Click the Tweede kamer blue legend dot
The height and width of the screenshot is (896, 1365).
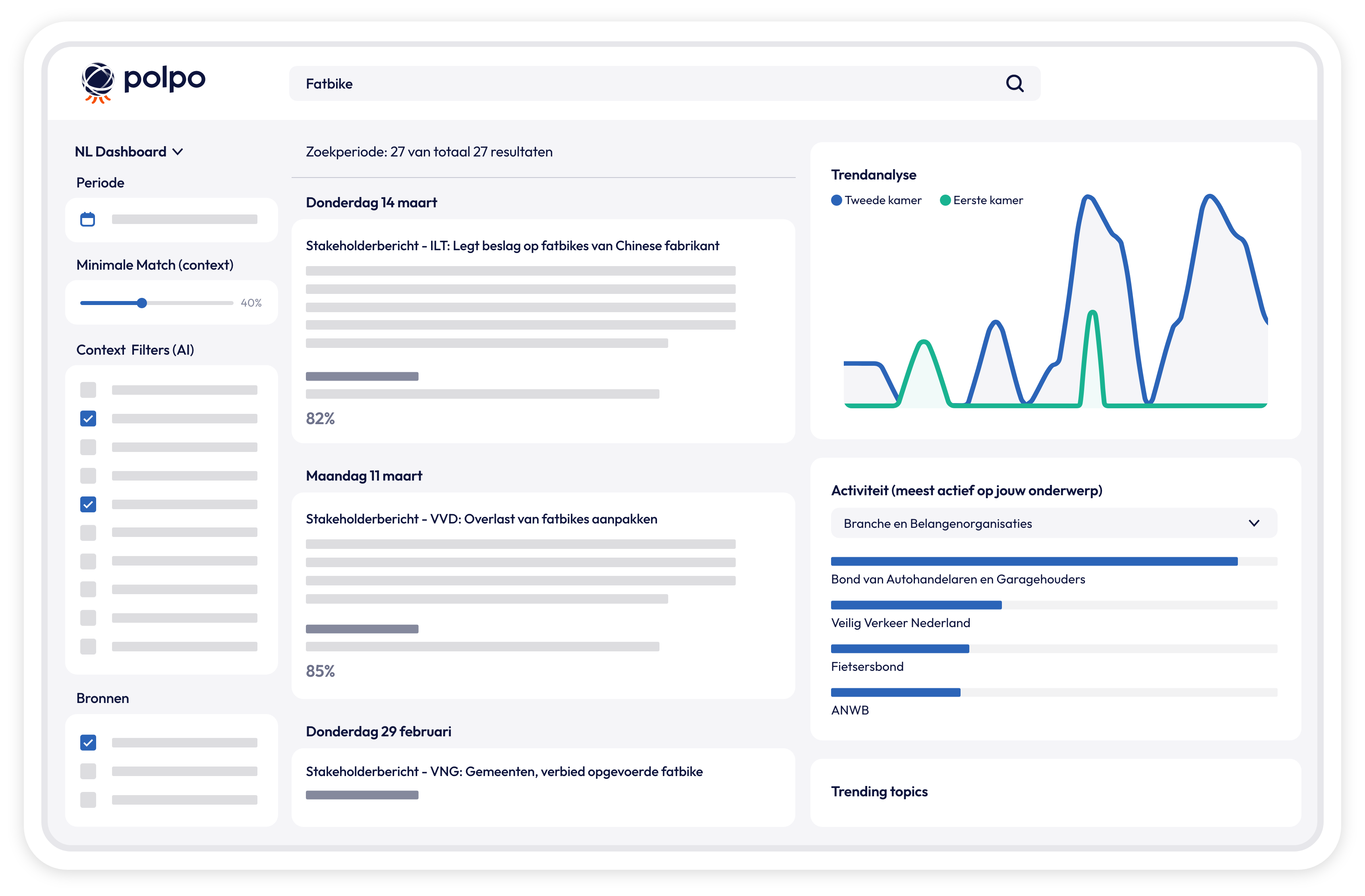836,200
